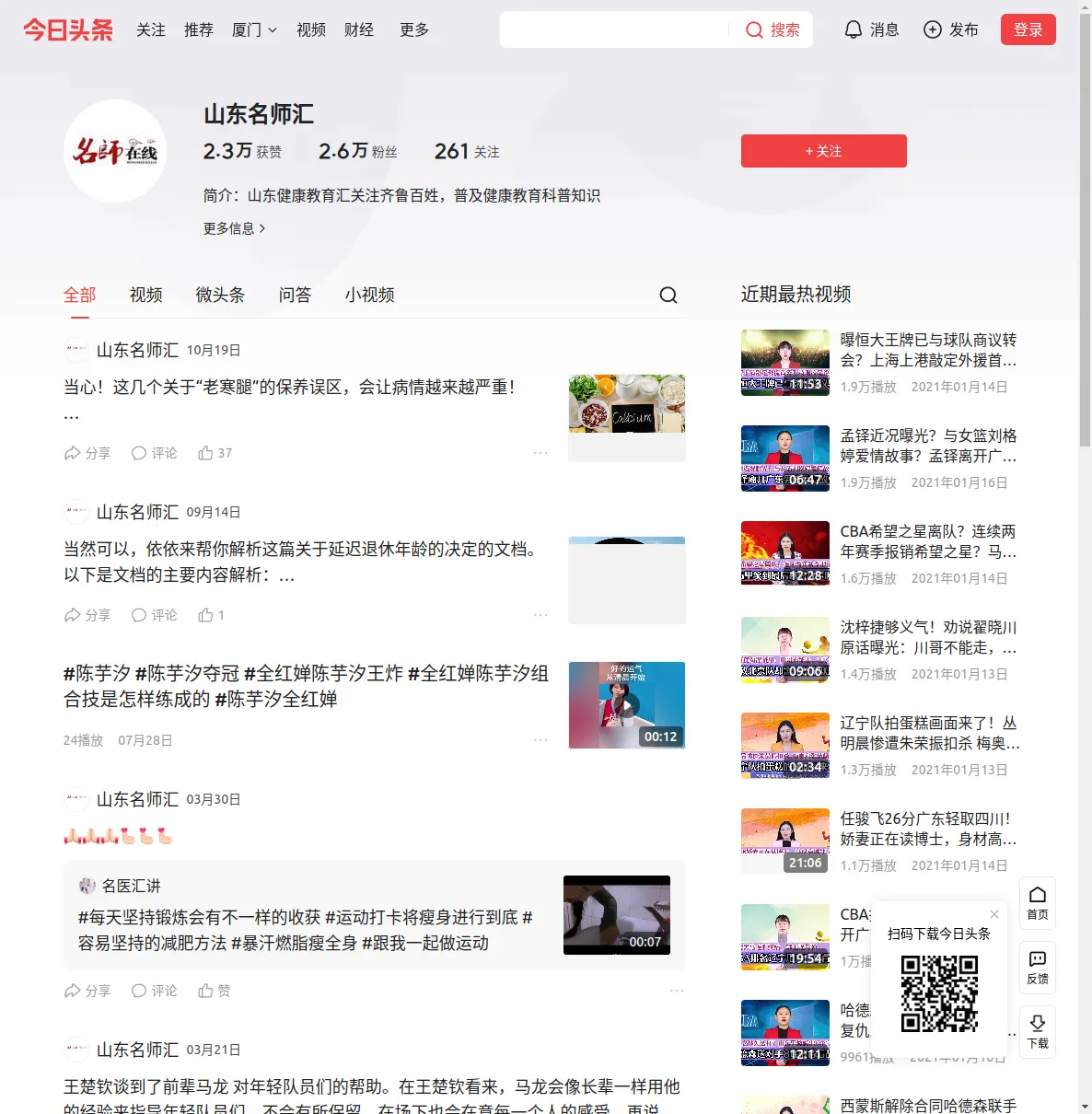This screenshot has height=1114, width=1092.
Task: Close the 扫码下载今日头条 QR popup
Action: pos(994,914)
